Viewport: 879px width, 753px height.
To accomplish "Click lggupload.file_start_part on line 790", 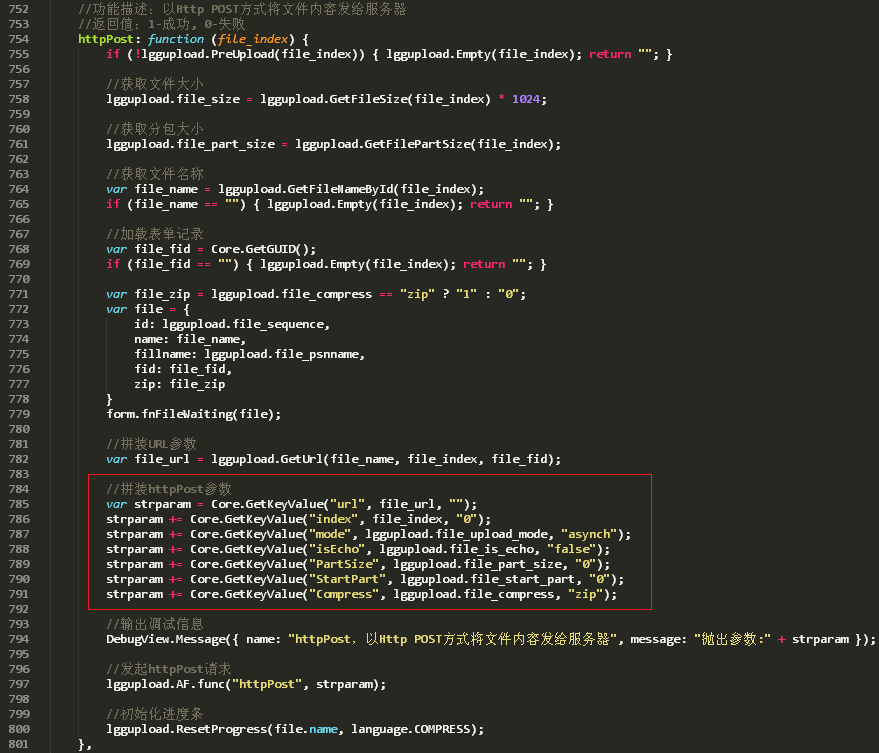I will (488, 579).
